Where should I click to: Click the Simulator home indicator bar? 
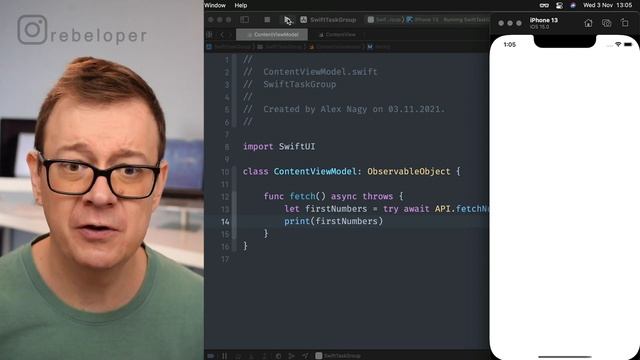pyautogui.click(x=564, y=357)
